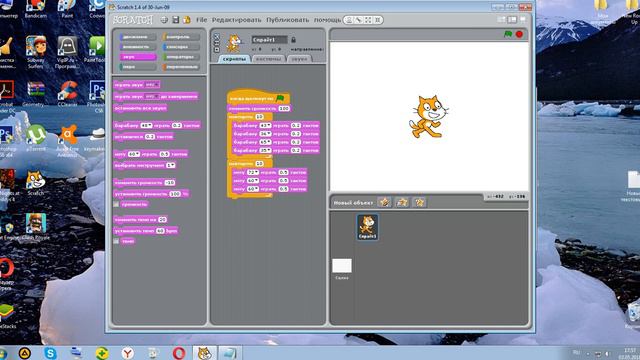This screenshot has width=640, height=360.
Task: Switch to the Костюмы tab
Action: click(x=268, y=59)
